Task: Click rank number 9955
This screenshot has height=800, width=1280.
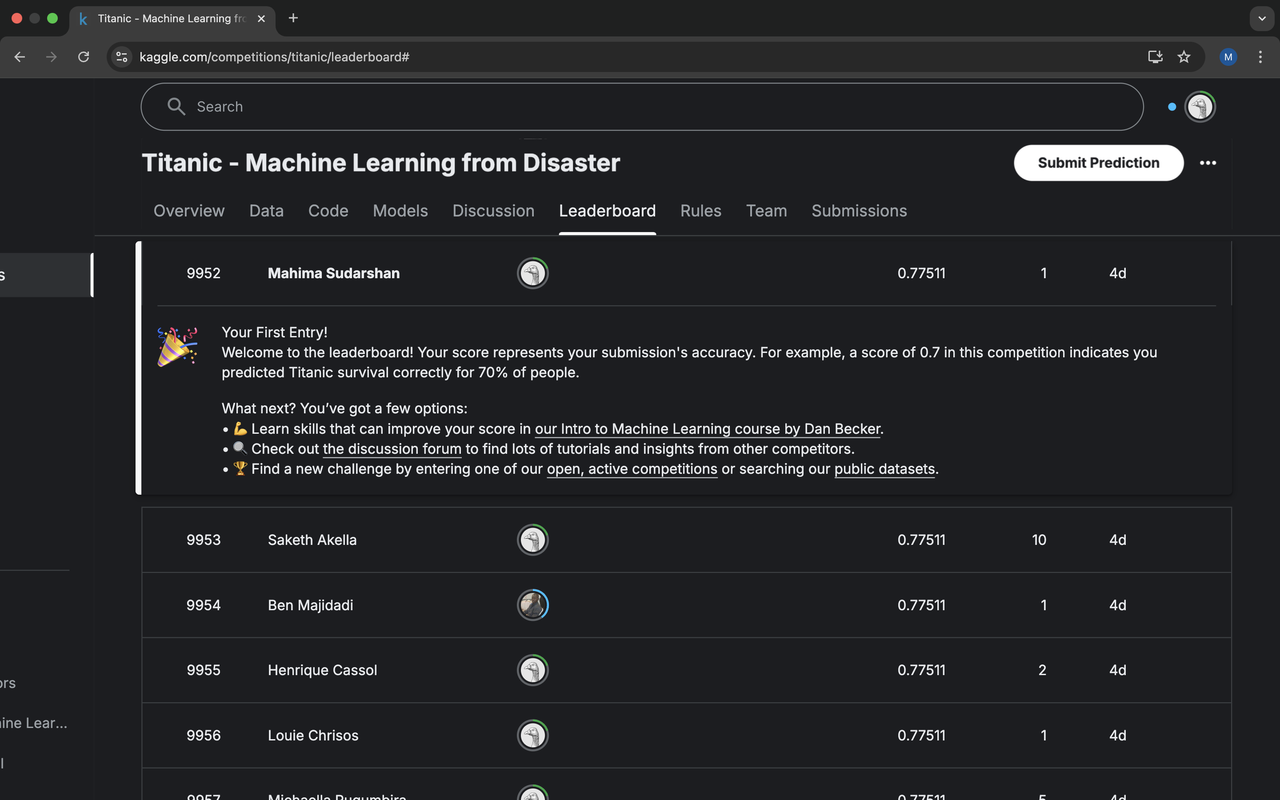Action: (203, 670)
